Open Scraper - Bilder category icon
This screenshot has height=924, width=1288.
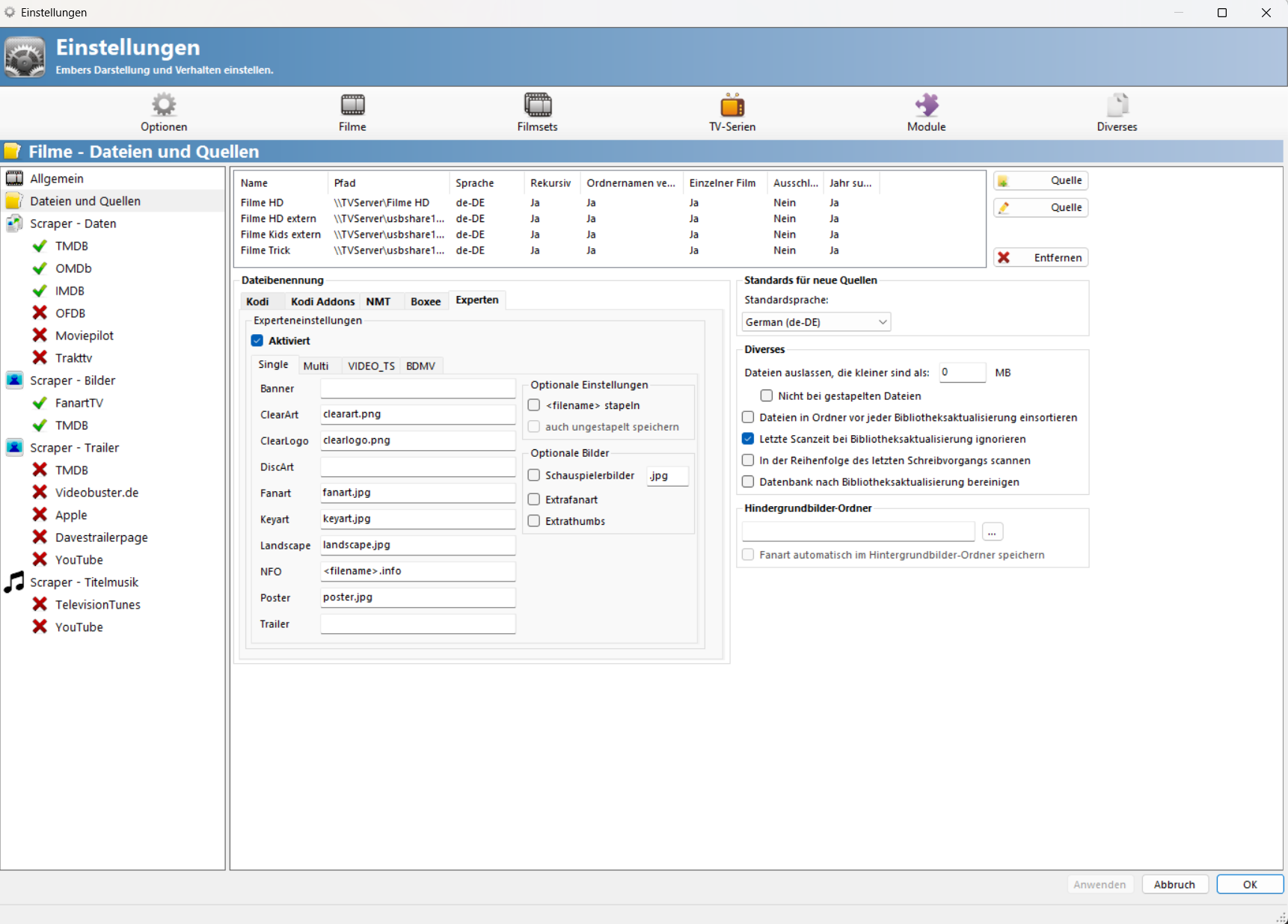click(x=14, y=381)
